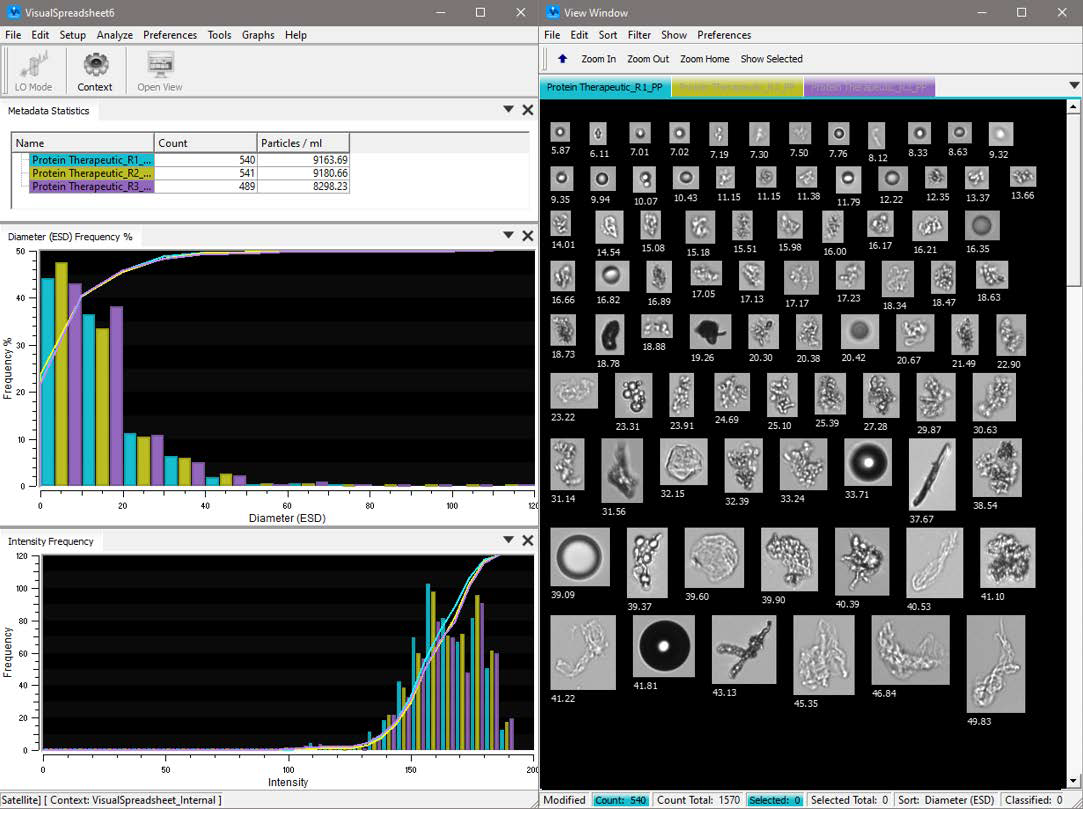Click the Open View icon
The height and width of the screenshot is (815, 1087).
pyautogui.click(x=158, y=70)
